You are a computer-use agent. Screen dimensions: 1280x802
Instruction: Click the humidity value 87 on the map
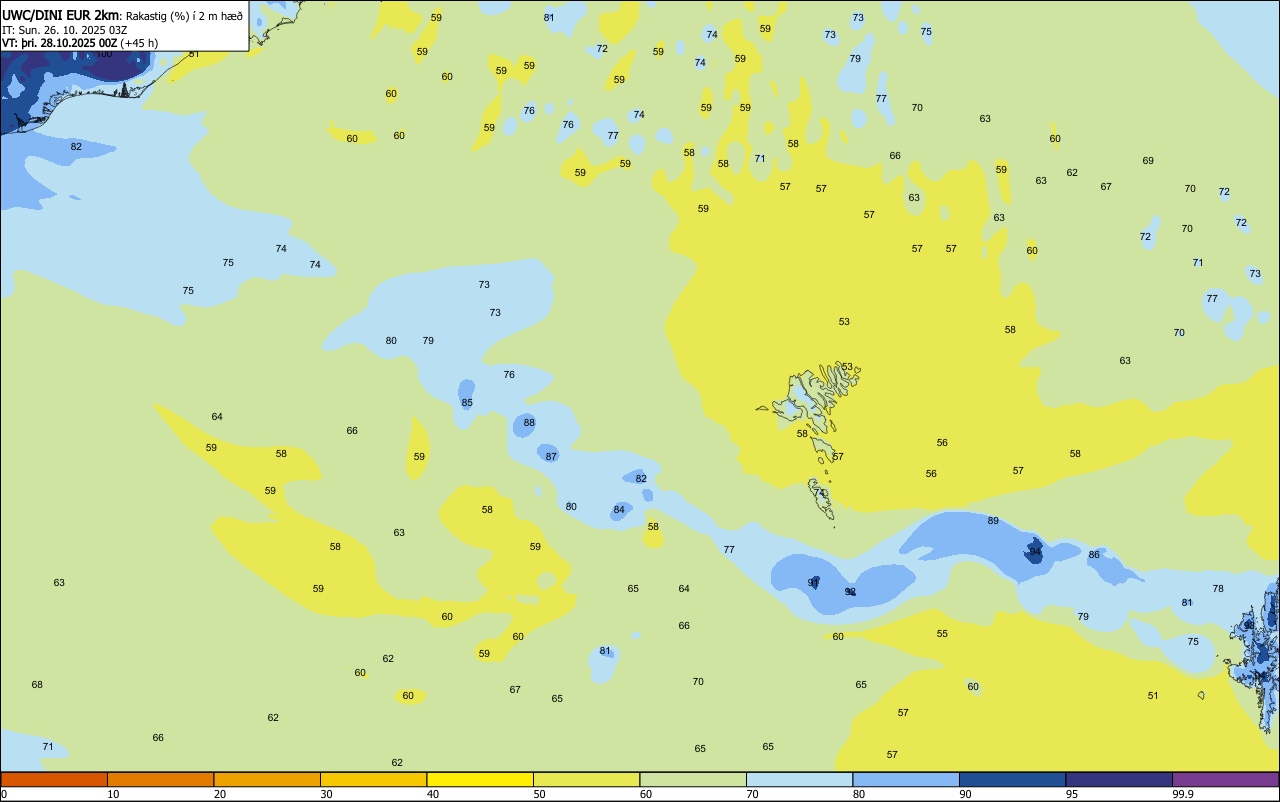tap(551, 457)
